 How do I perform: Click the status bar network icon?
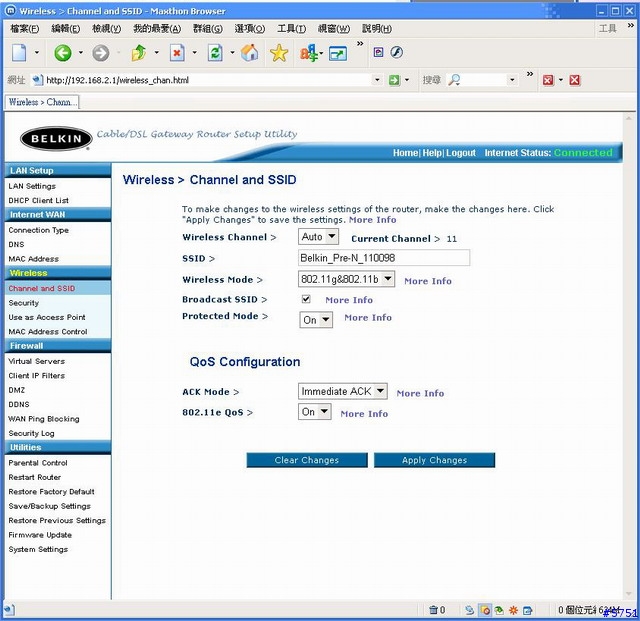click(x=469, y=610)
